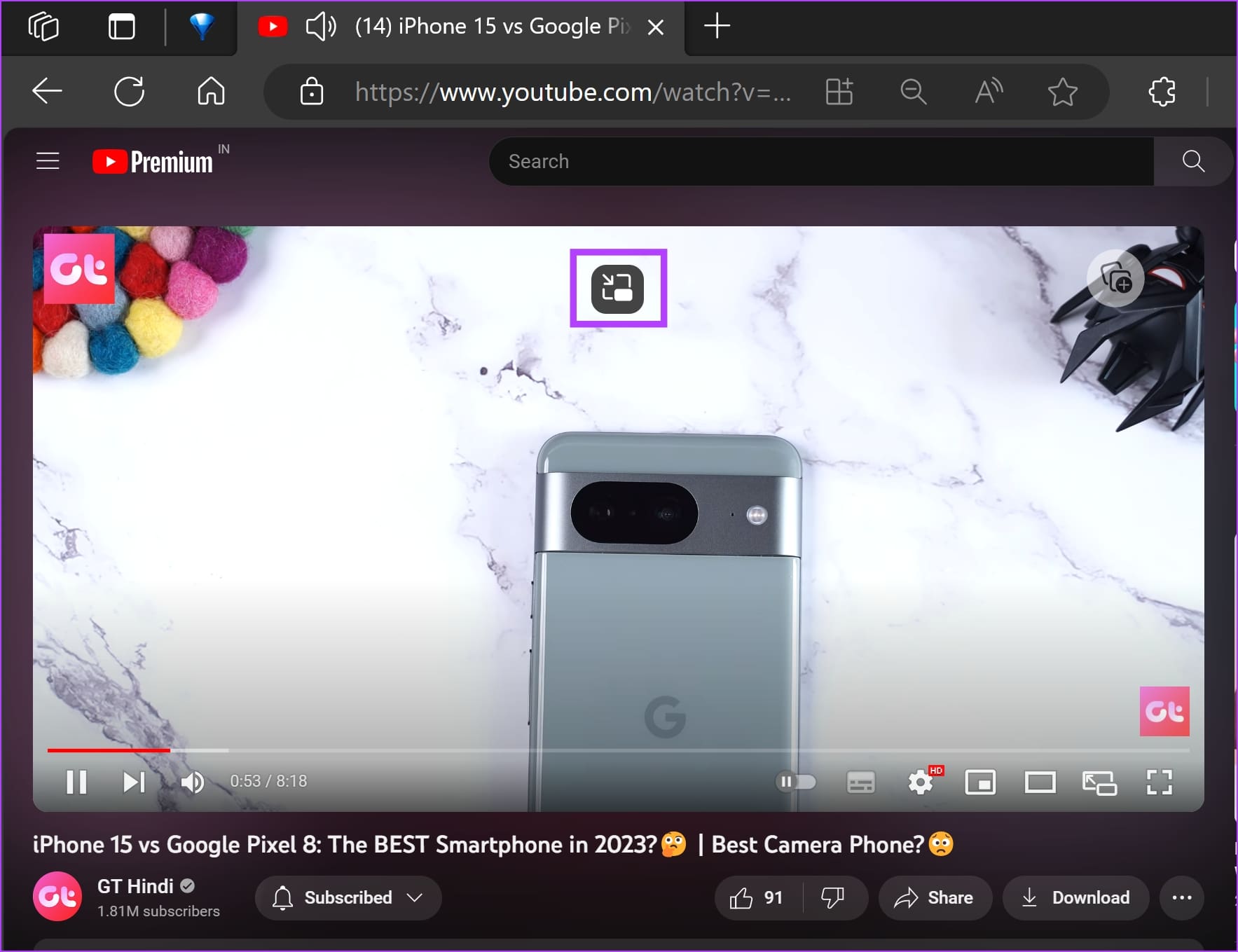Click the Edge visual search icon on video

pyautogui.click(x=1115, y=278)
